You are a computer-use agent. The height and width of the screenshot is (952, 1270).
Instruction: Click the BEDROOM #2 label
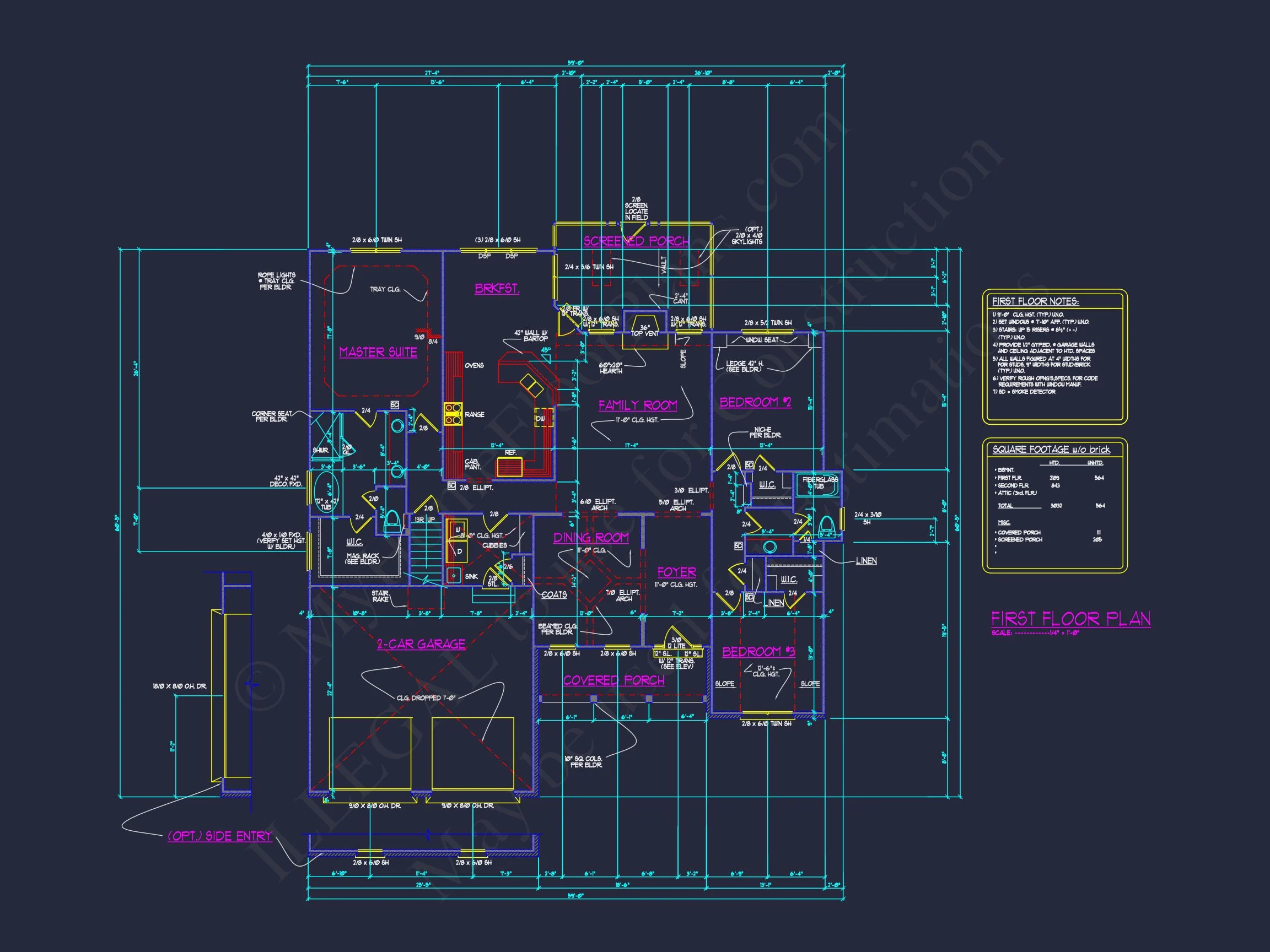pyautogui.click(x=755, y=402)
